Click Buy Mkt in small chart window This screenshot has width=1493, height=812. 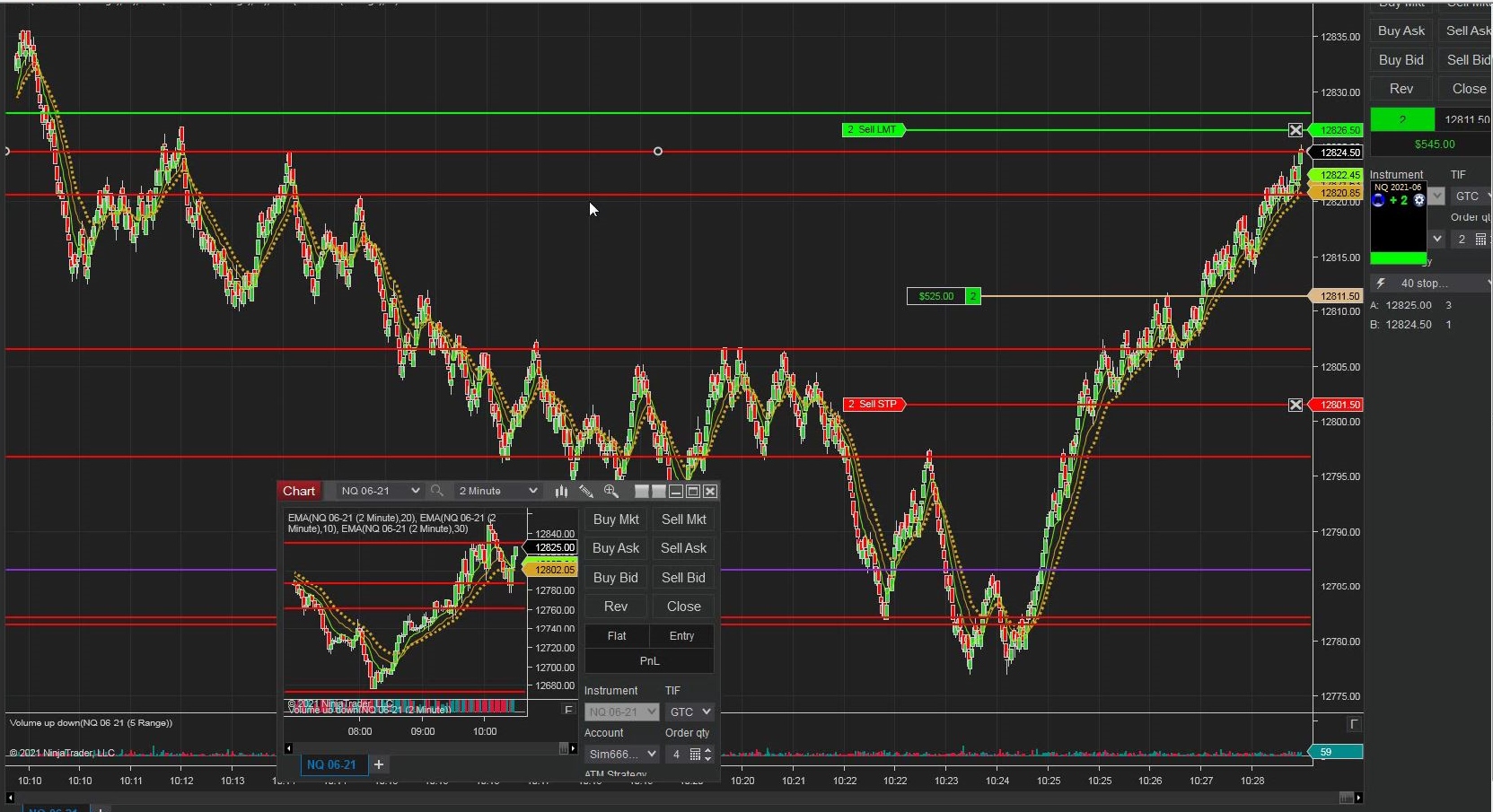coord(616,520)
